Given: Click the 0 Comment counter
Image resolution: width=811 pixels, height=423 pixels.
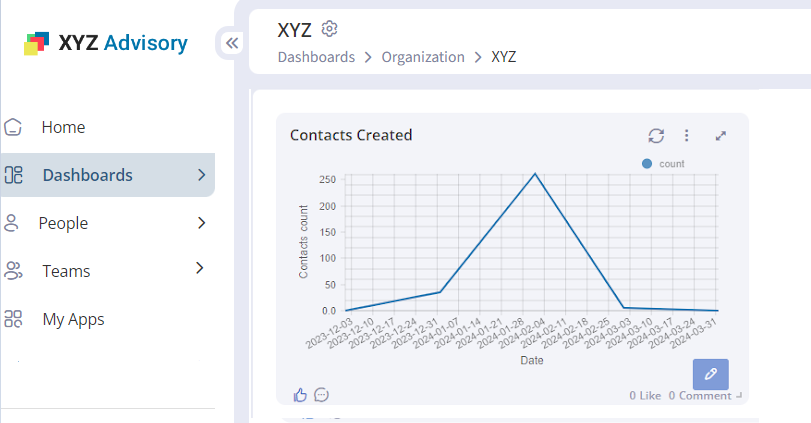Looking at the screenshot, I should click(x=700, y=396).
